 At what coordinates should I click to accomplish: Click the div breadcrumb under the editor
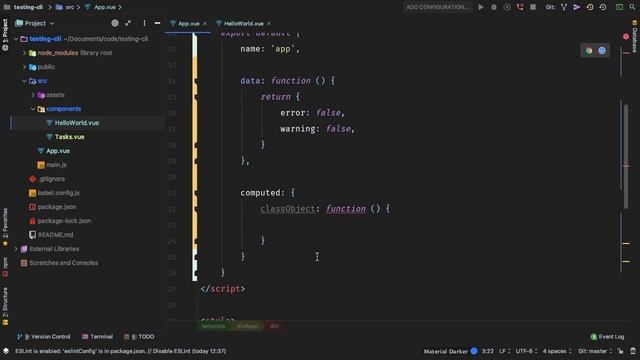274,326
